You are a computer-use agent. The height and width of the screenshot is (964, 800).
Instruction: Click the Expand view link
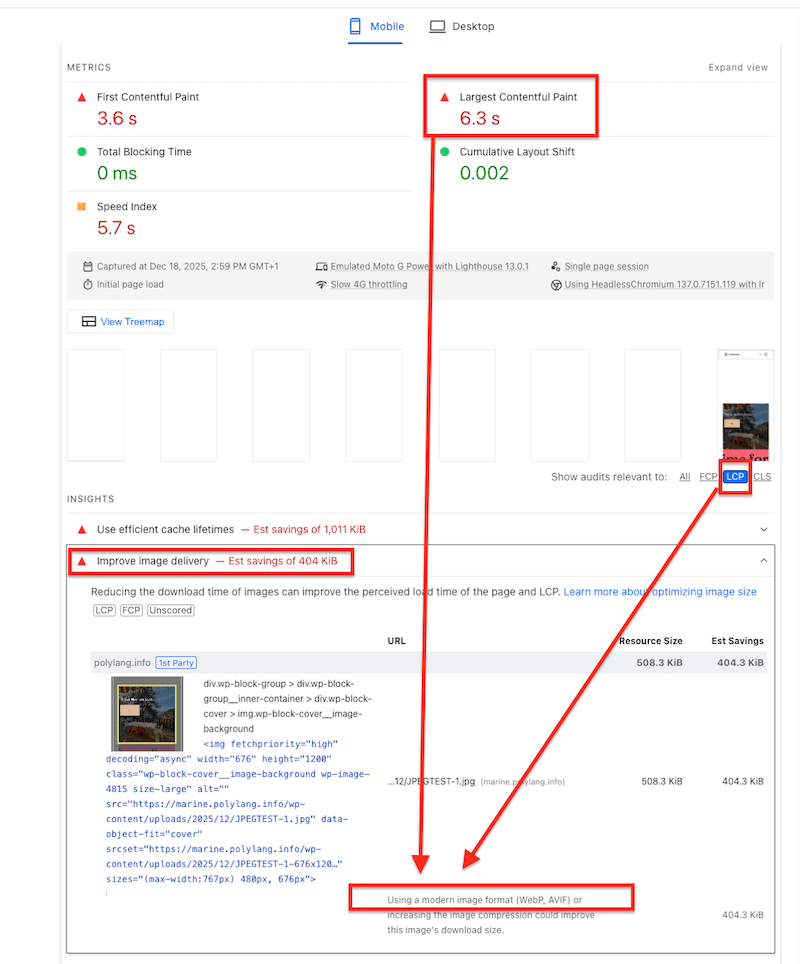[738, 68]
